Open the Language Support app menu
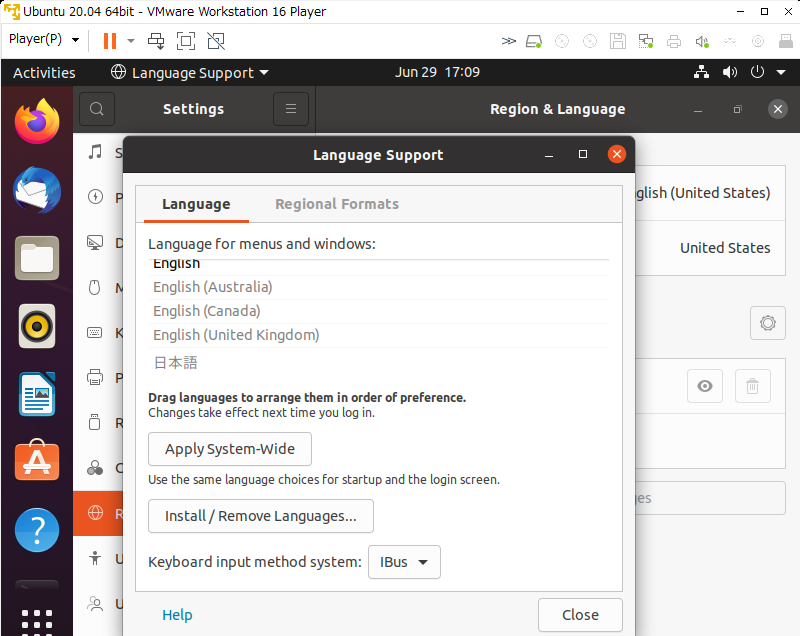The image size is (800, 636). pos(190,72)
